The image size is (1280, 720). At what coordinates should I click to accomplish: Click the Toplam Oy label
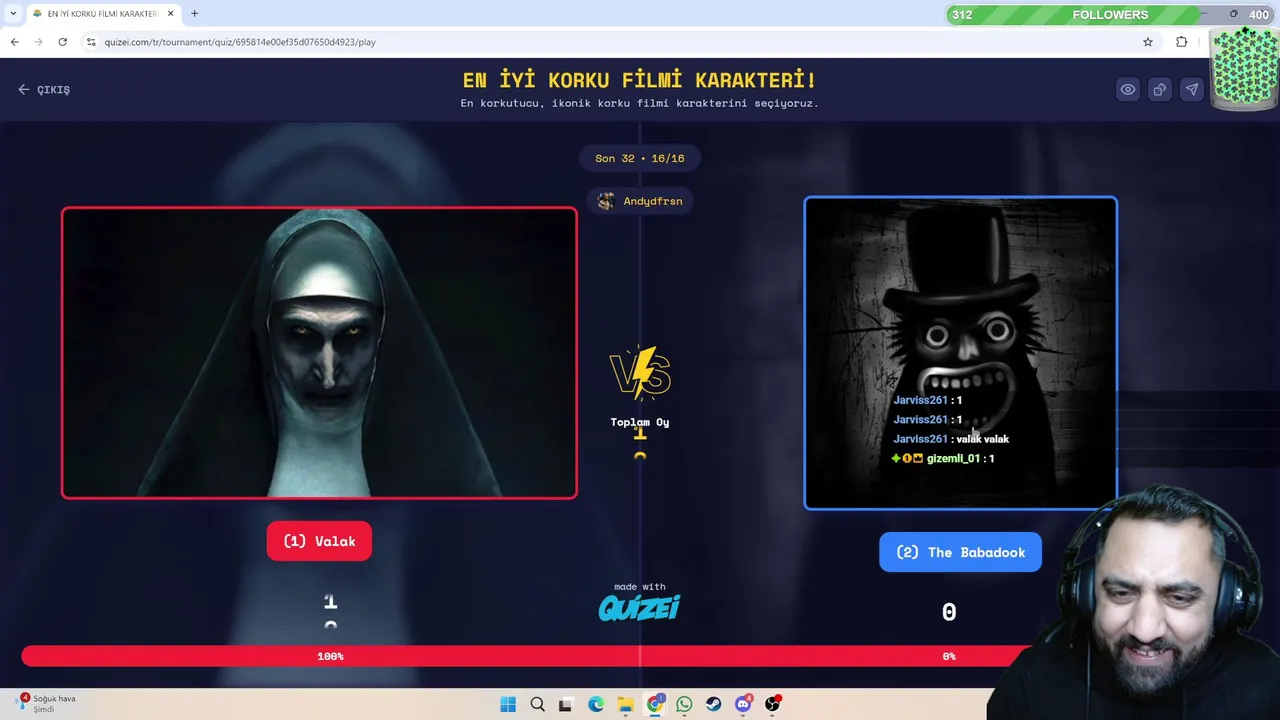640,422
